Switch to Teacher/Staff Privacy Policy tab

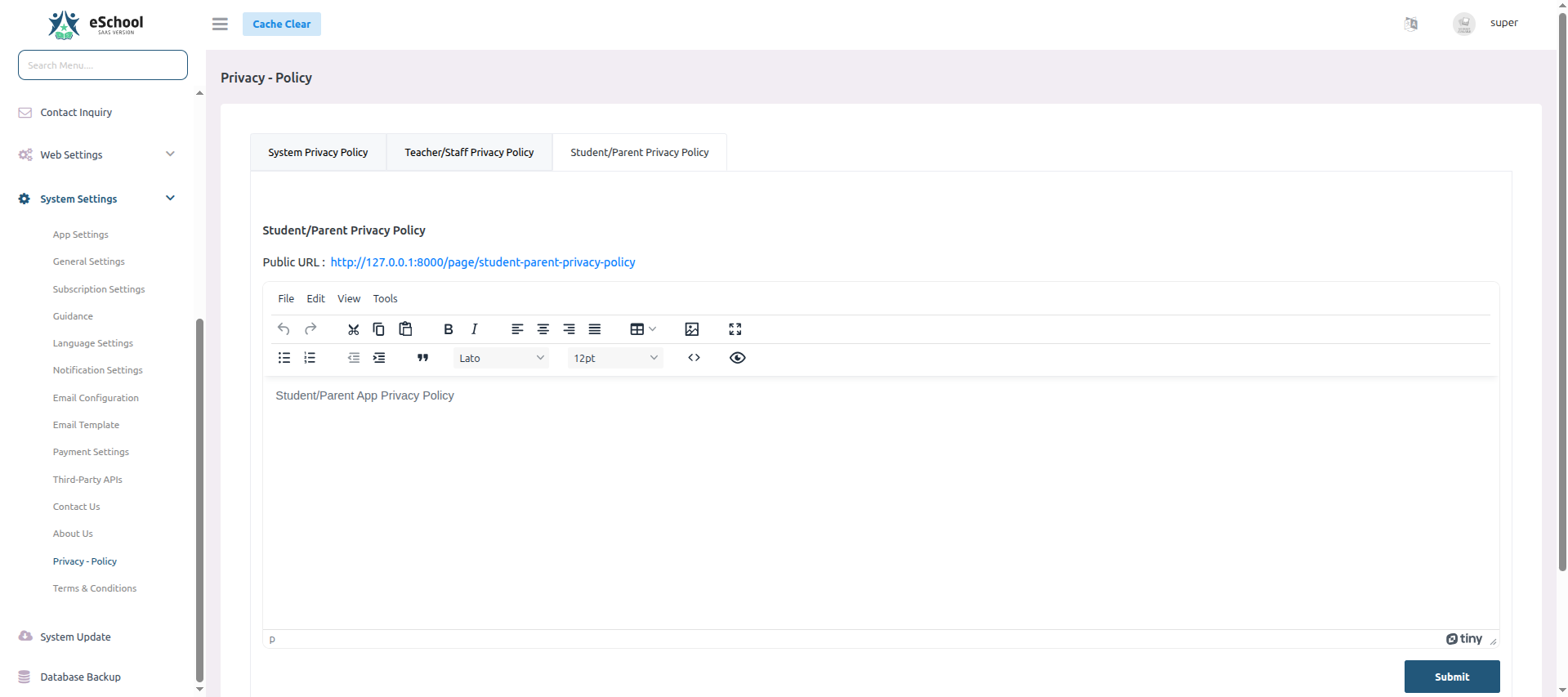(x=469, y=153)
